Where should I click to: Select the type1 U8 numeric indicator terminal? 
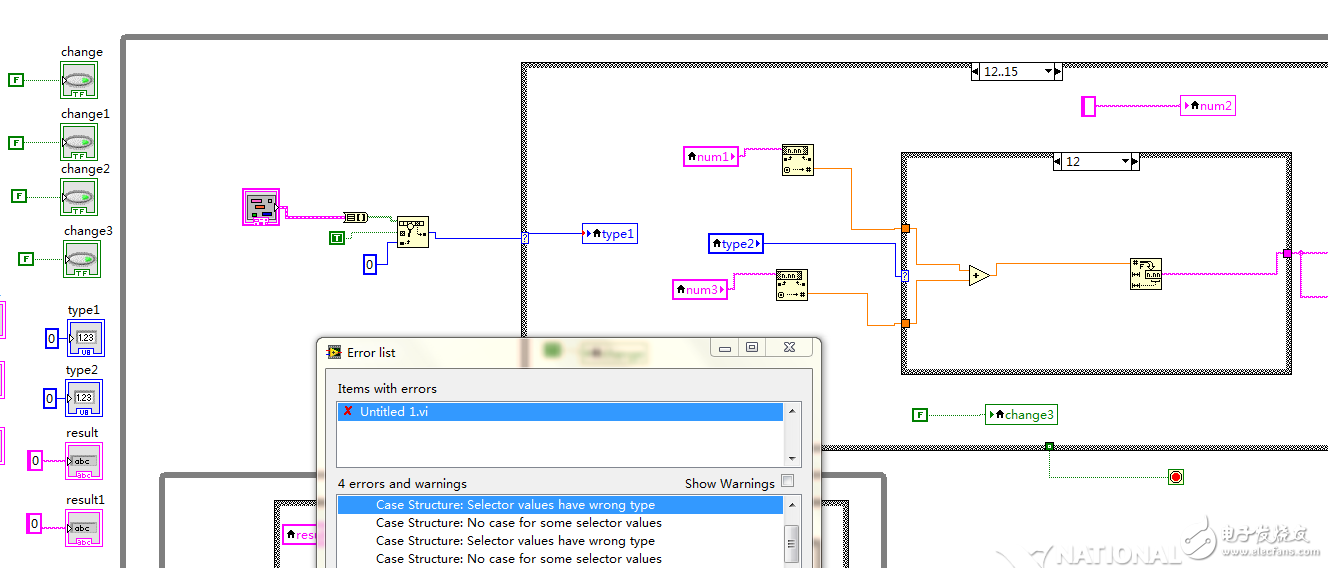pos(85,338)
